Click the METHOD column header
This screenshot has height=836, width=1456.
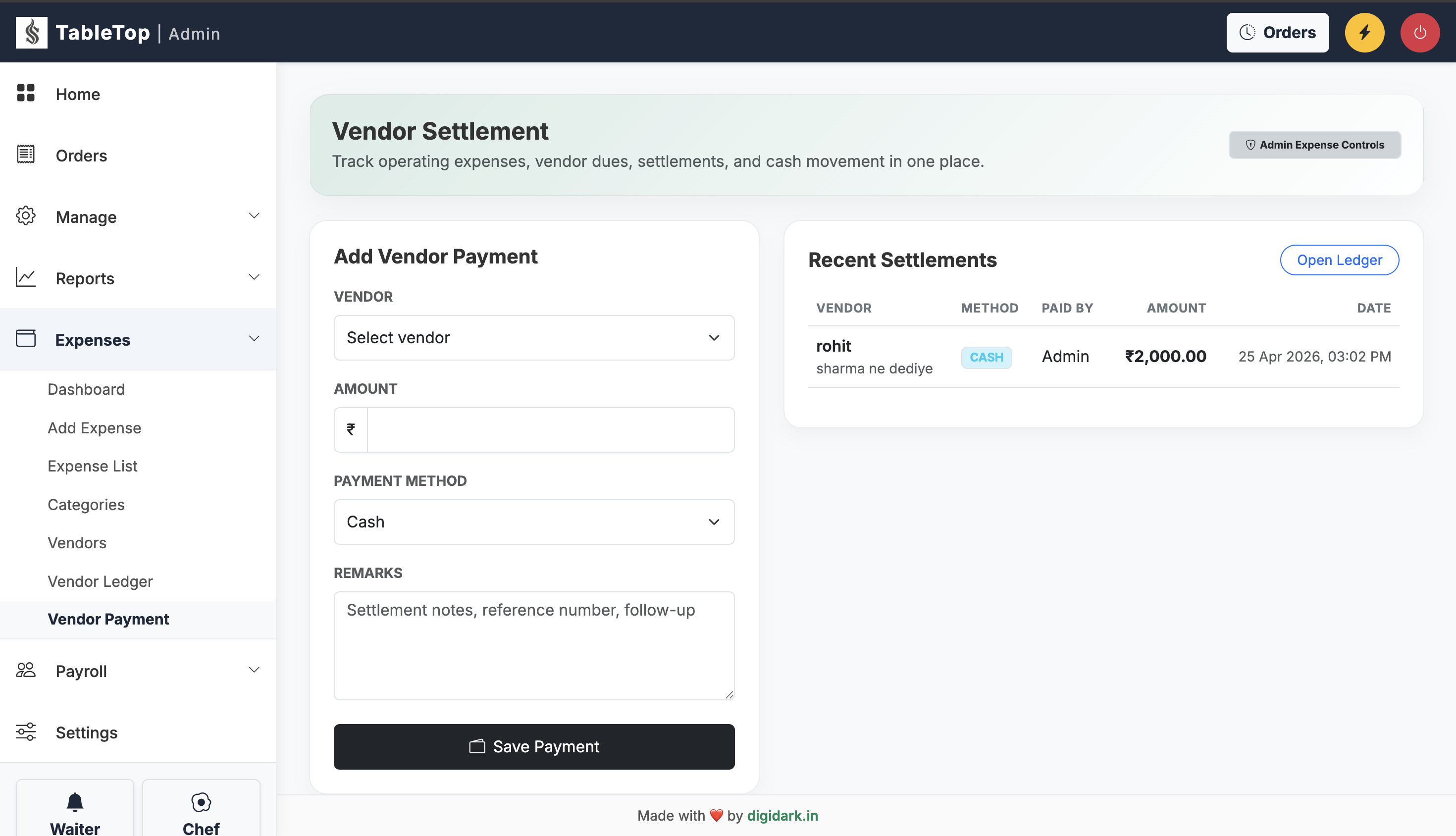989,308
